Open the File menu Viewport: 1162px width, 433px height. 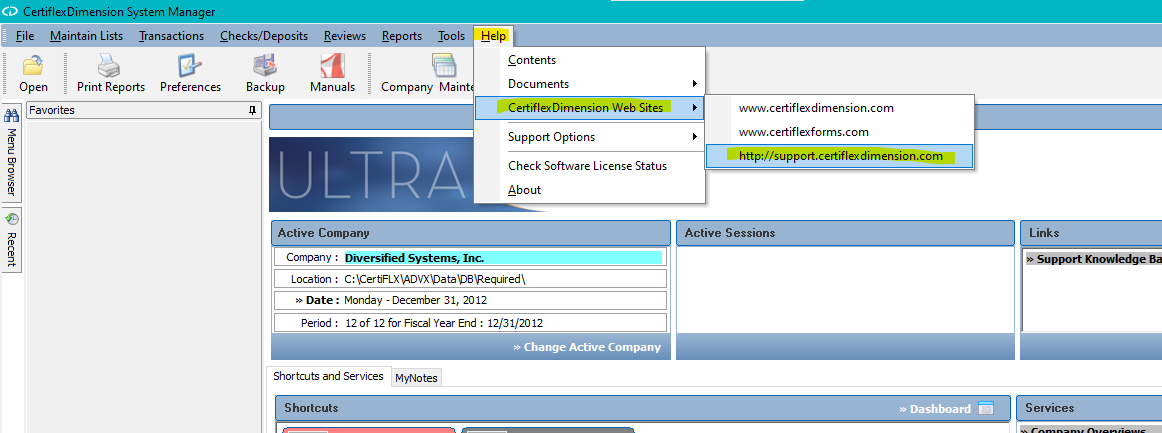pos(24,36)
